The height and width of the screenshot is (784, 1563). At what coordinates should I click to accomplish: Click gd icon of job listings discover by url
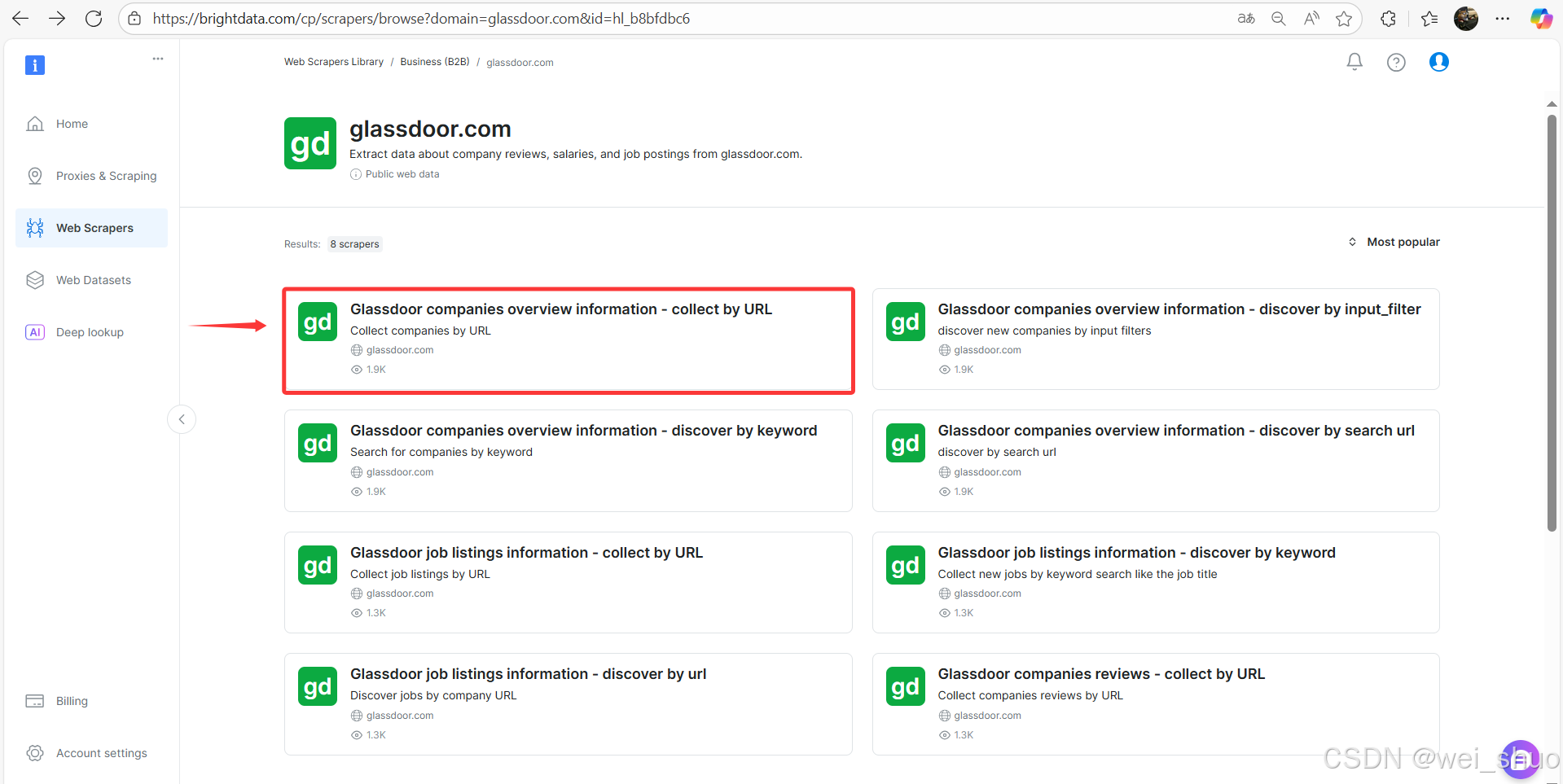click(318, 686)
